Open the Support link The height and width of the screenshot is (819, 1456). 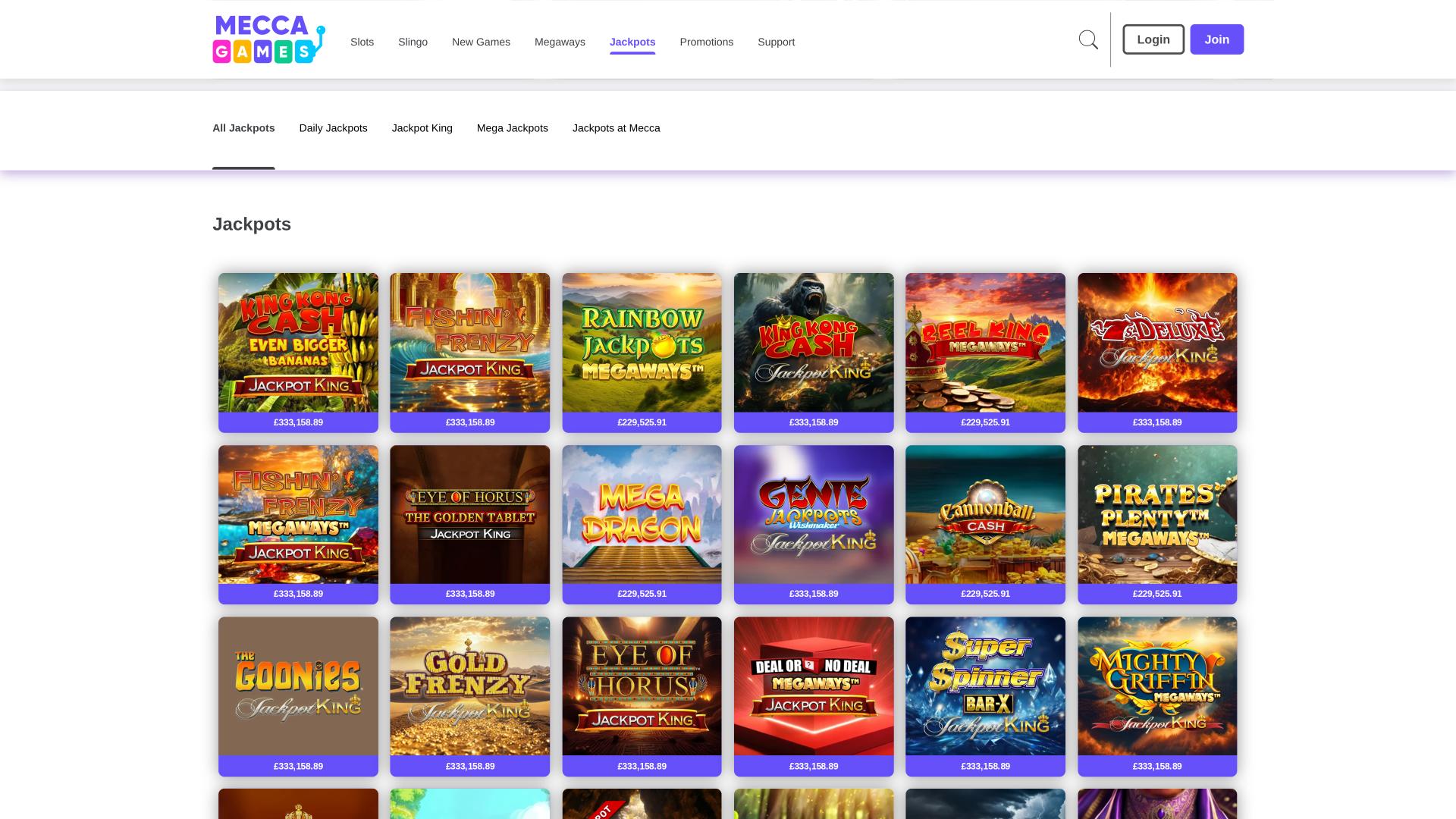click(776, 42)
